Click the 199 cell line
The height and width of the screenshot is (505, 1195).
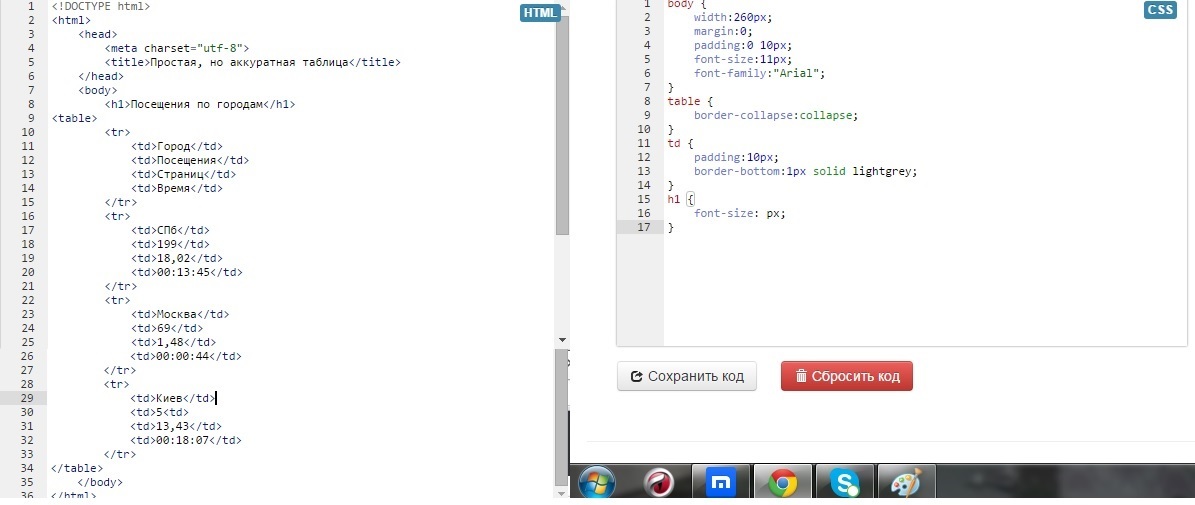(170, 245)
